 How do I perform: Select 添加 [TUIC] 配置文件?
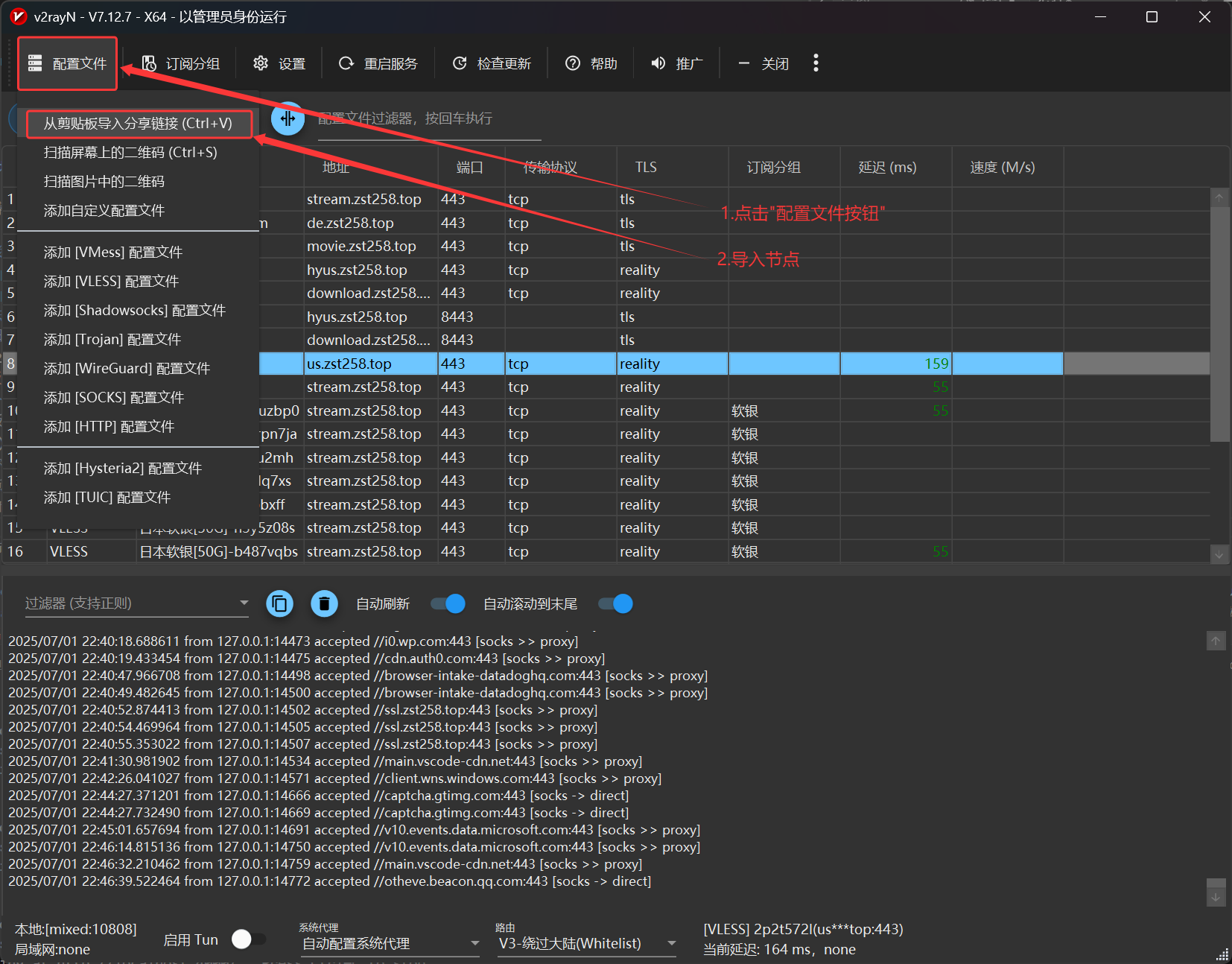point(139,498)
